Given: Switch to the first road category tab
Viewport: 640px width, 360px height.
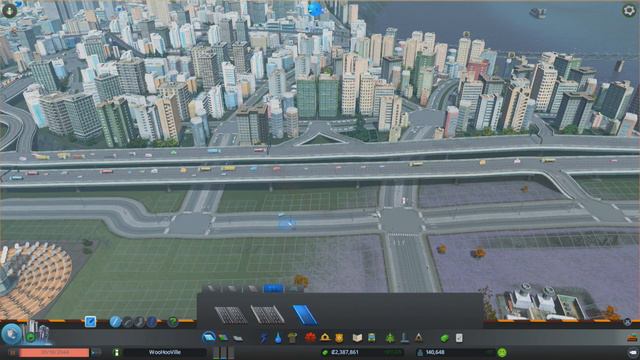Looking at the screenshot, I should tap(211, 289).
